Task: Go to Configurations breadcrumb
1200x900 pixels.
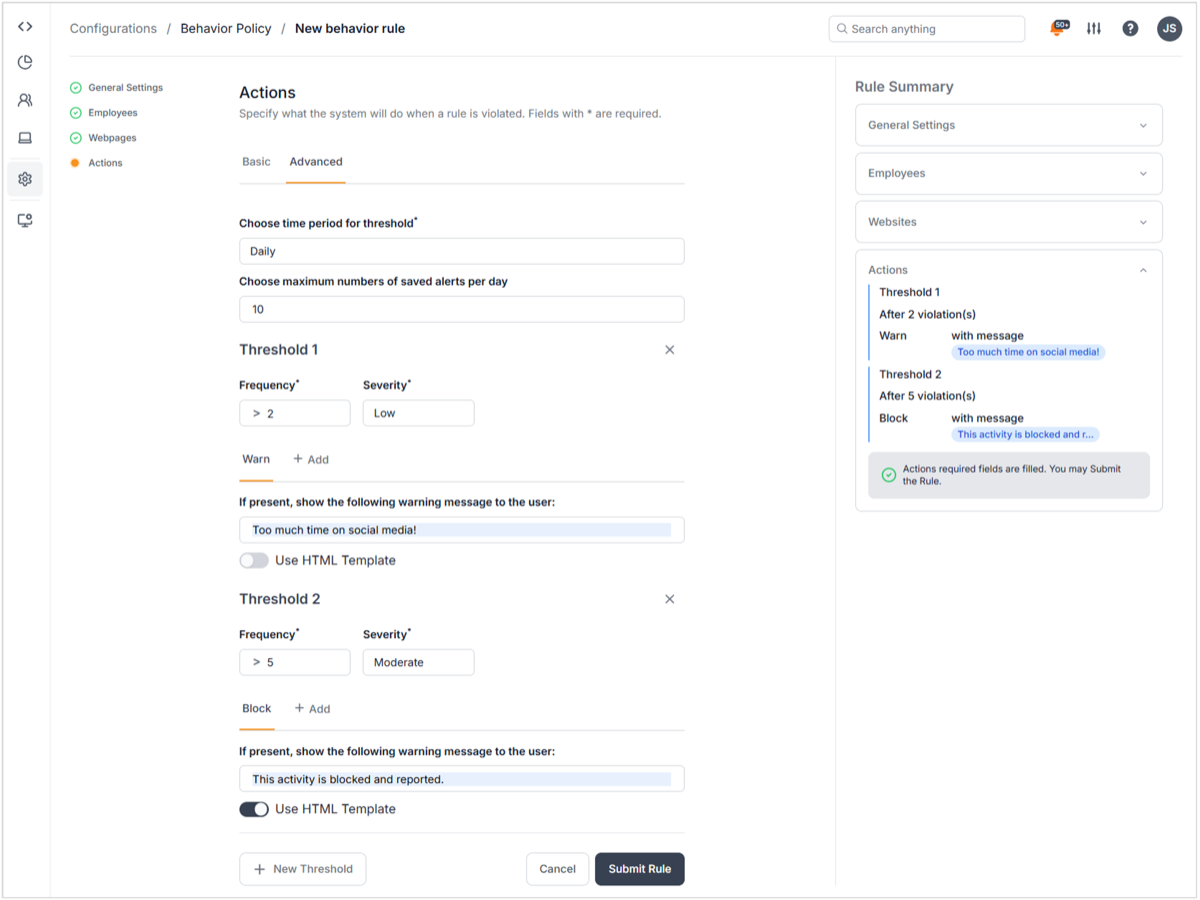Action: tap(113, 29)
